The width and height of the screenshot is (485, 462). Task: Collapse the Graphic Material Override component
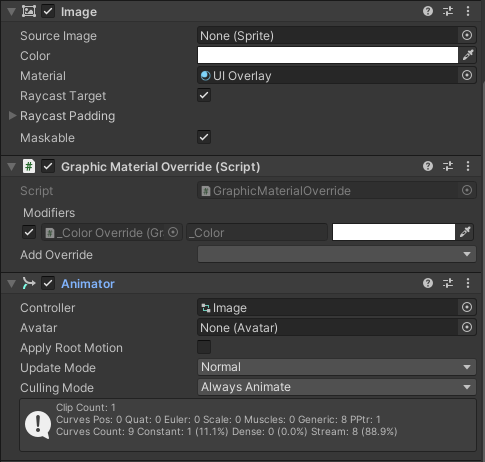12,166
